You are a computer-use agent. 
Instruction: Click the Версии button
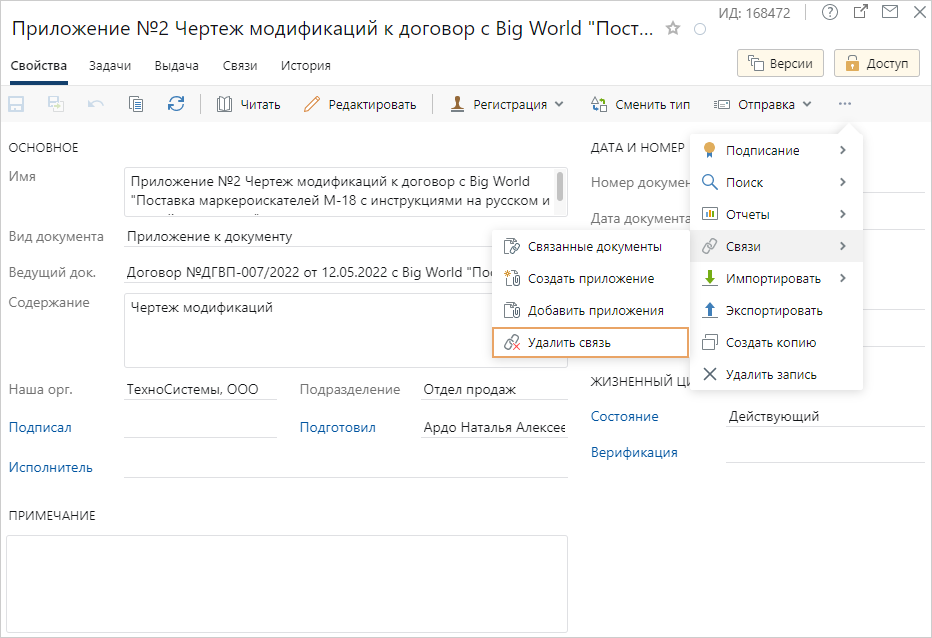[x=780, y=63]
